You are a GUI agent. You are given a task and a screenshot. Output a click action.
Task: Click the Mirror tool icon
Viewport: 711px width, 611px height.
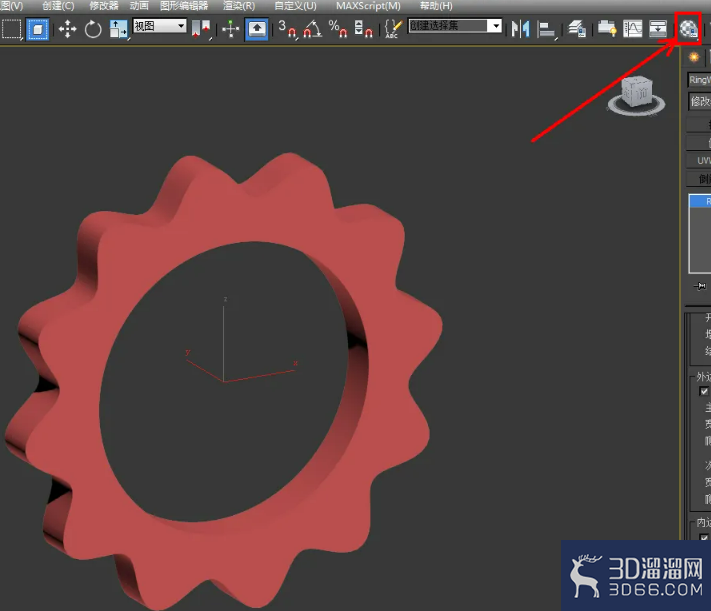[x=520, y=29]
